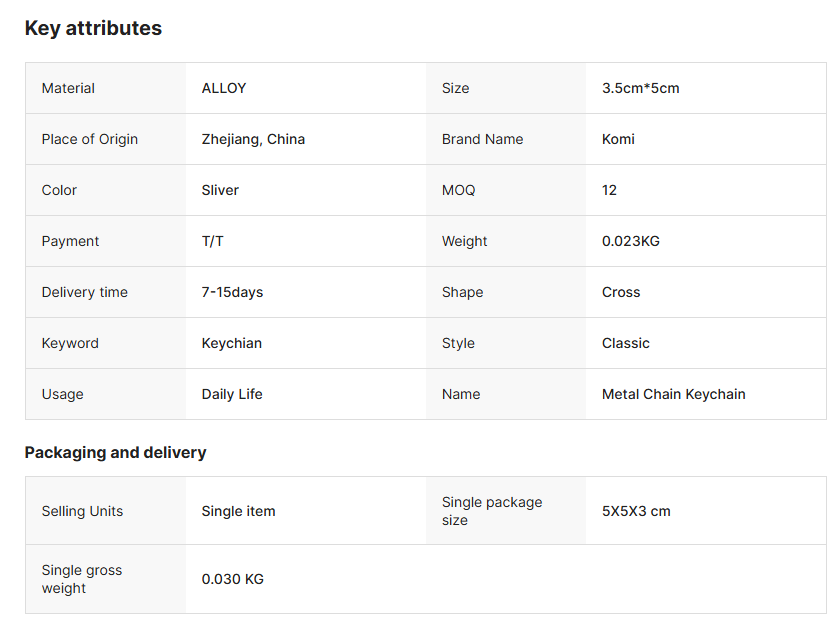
Task: Click the Key attributes heading
Action: (93, 28)
